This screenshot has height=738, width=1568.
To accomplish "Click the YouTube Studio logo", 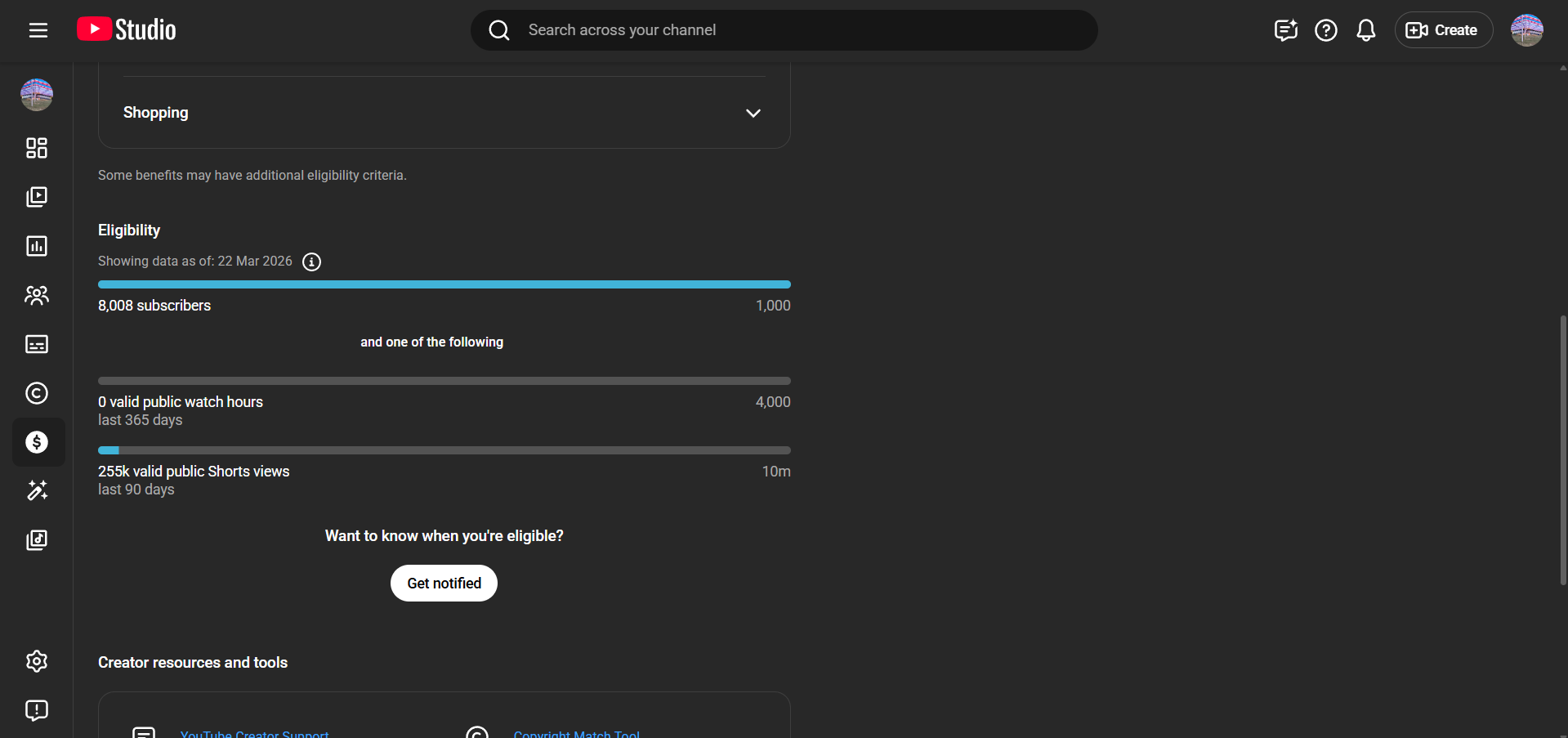I will (x=127, y=30).
